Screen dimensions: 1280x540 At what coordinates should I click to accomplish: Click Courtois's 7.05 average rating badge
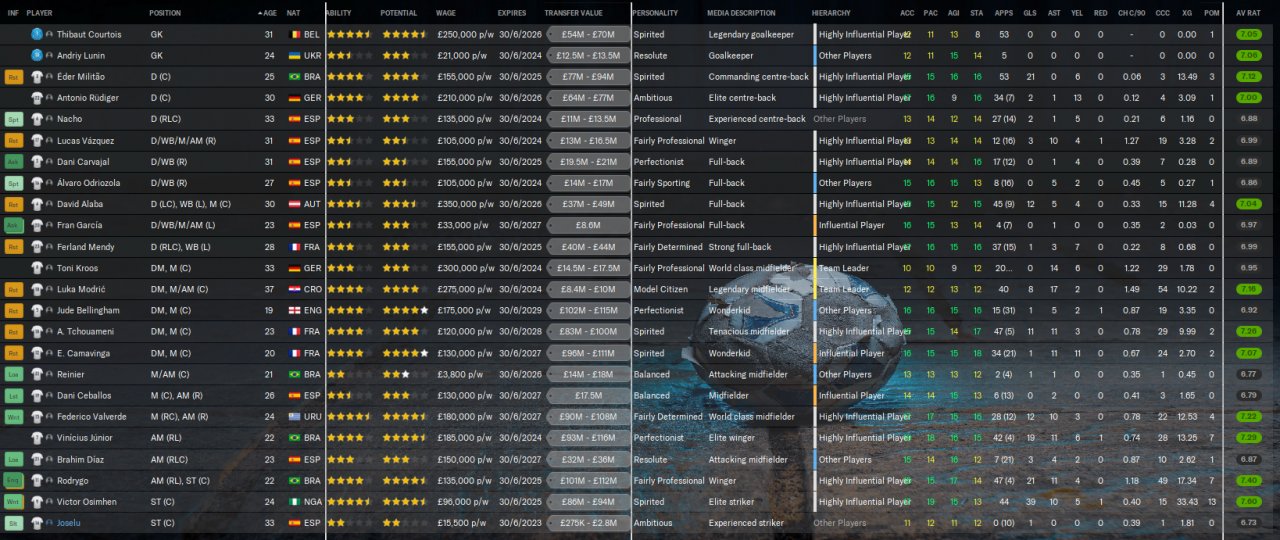click(1248, 34)
